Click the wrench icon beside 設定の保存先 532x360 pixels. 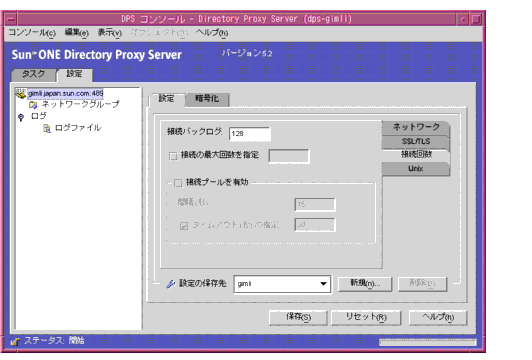[x=171, y=284]
